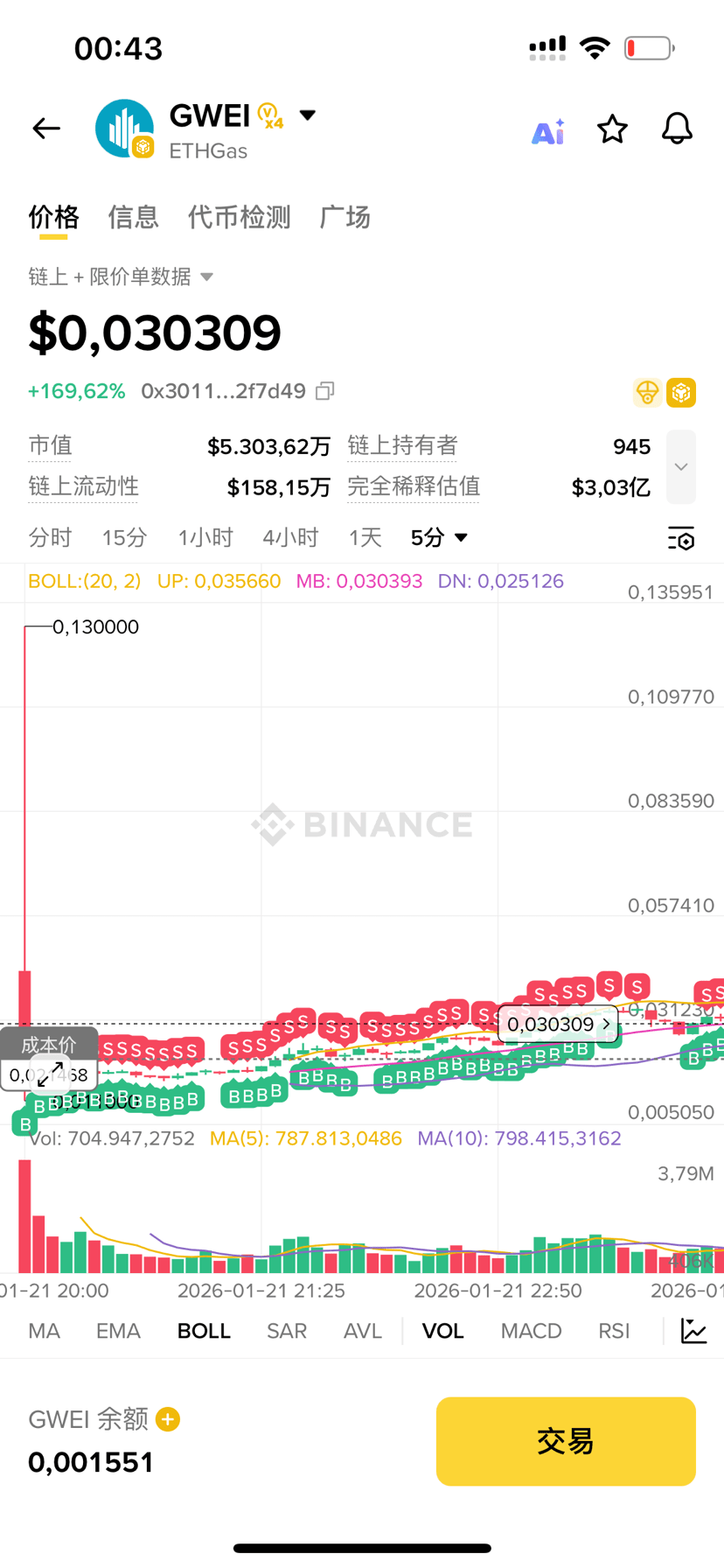
Task: Tap the back arrow icon
Action: 46,129
